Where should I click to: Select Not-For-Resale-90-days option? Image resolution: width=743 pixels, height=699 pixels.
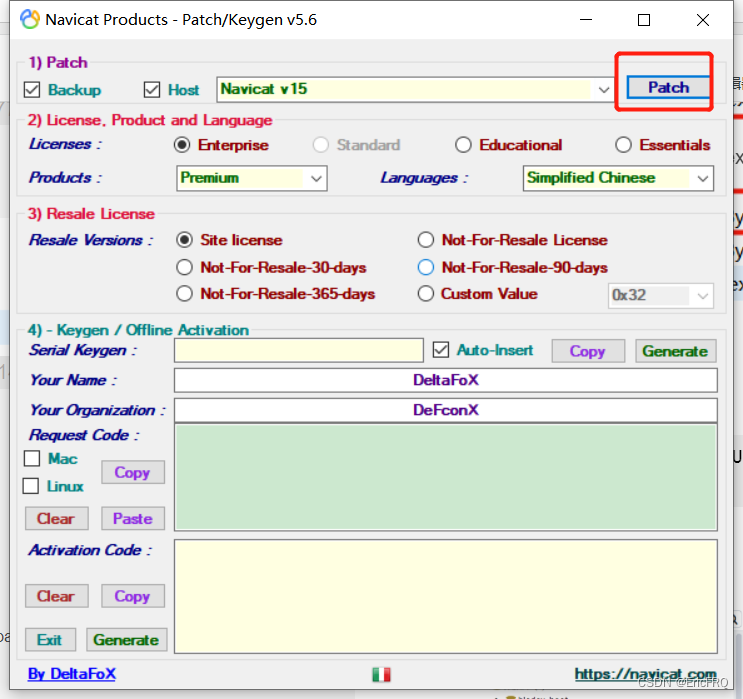coord(426,267)
